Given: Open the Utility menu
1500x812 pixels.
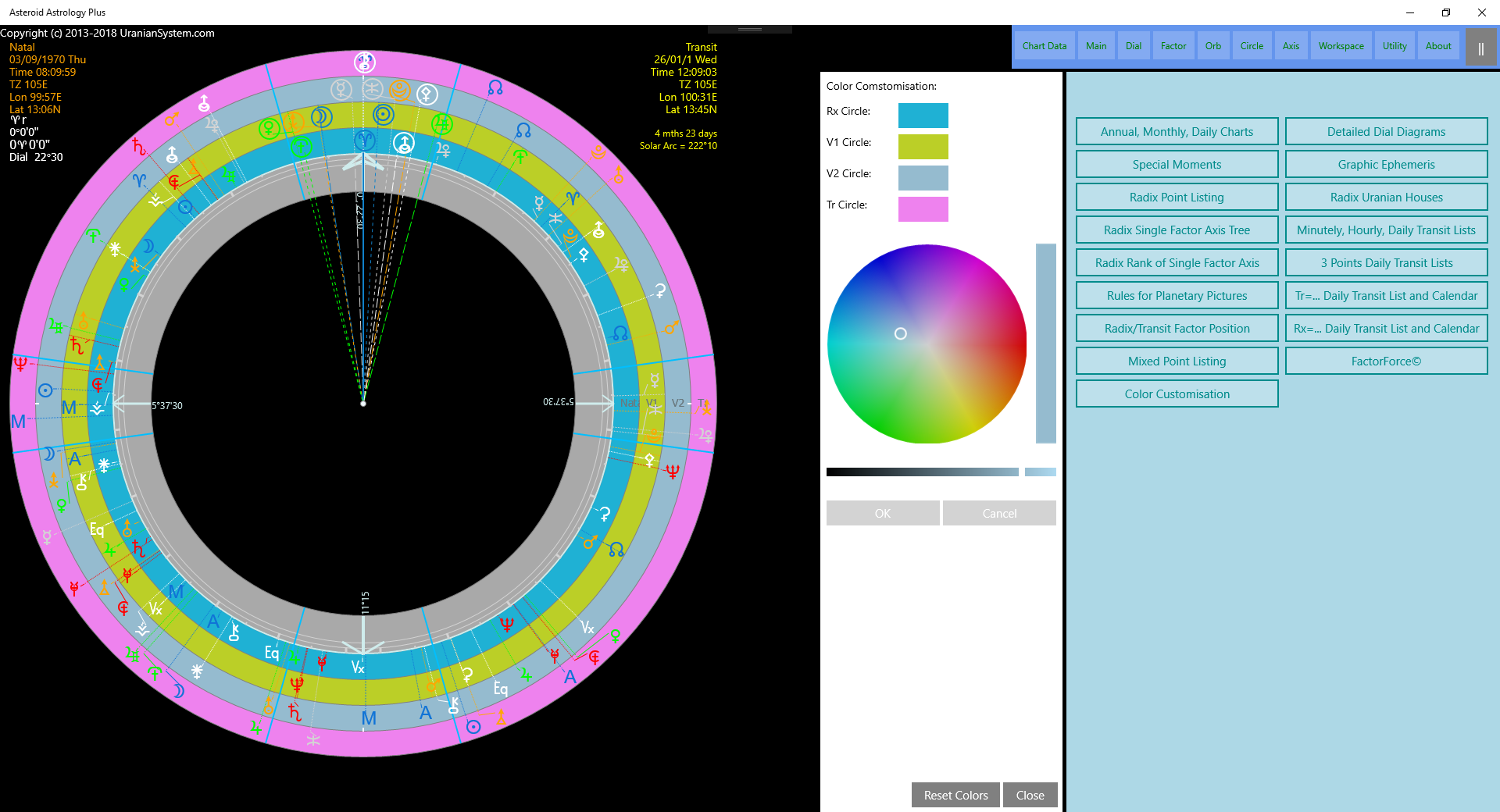Looking at the screenshot, I should pos(1395,46).
